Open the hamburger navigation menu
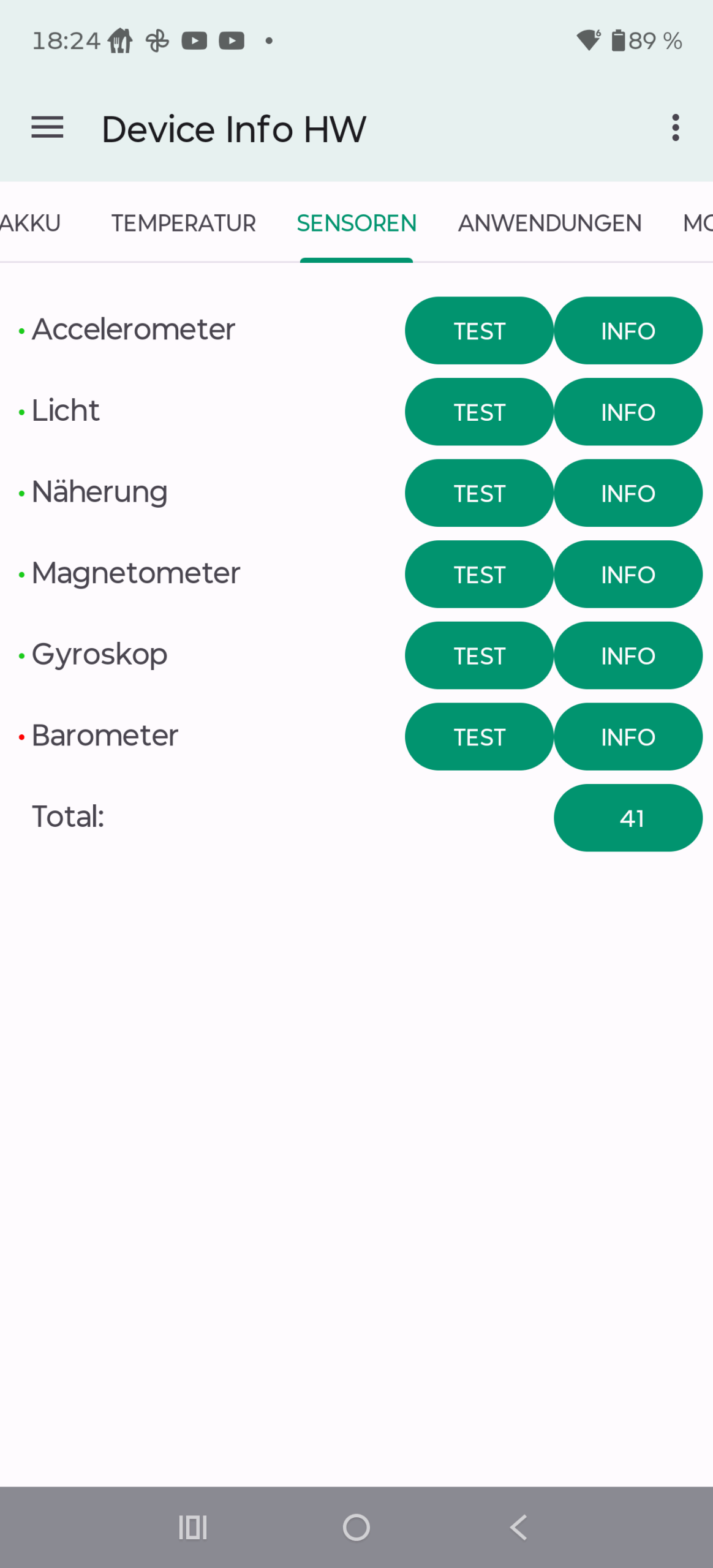The width and height of the screenshot is (713, 1568). coord(47,127)
